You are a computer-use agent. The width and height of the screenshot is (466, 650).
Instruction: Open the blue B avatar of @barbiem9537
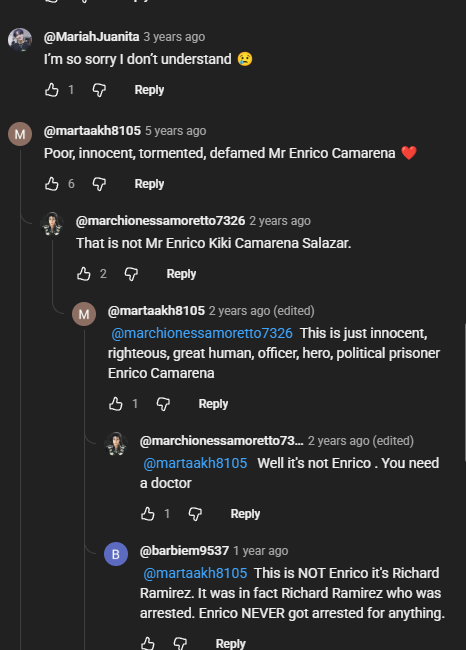pyautogui.click(x=116, y=554)
